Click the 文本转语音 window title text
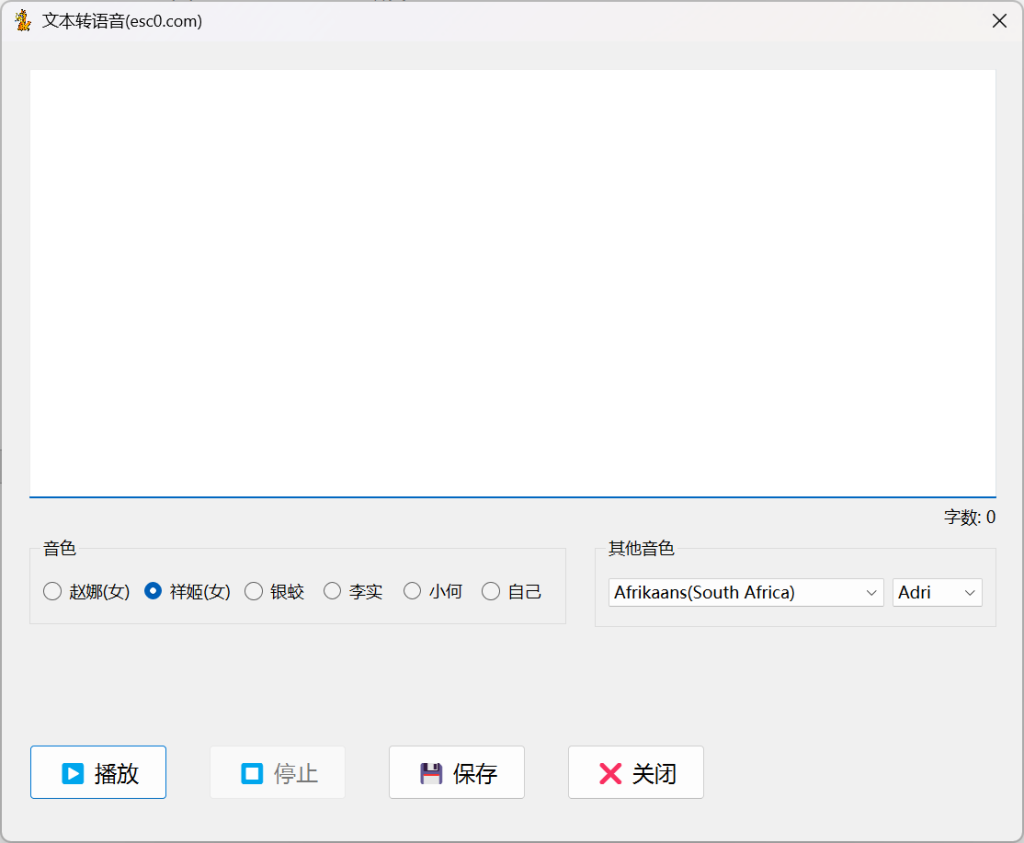This screenshot has width=1024, height=843. click(122, 20)
